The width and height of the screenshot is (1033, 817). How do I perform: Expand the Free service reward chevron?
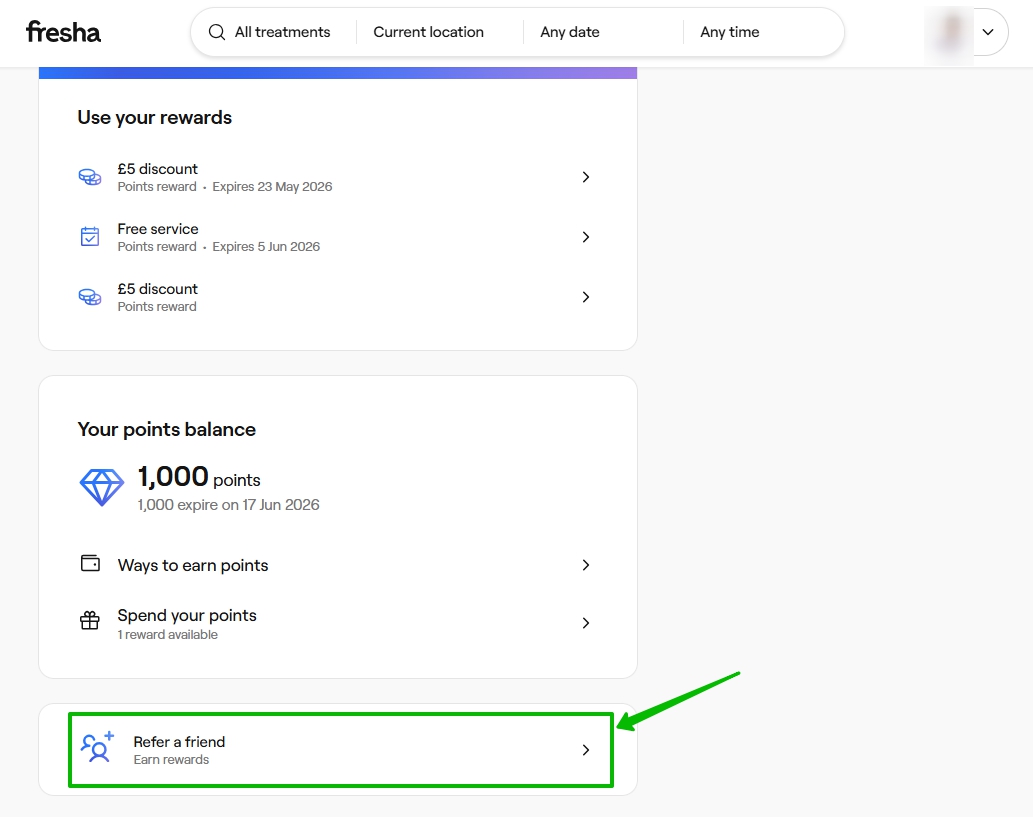pos(586,237)
